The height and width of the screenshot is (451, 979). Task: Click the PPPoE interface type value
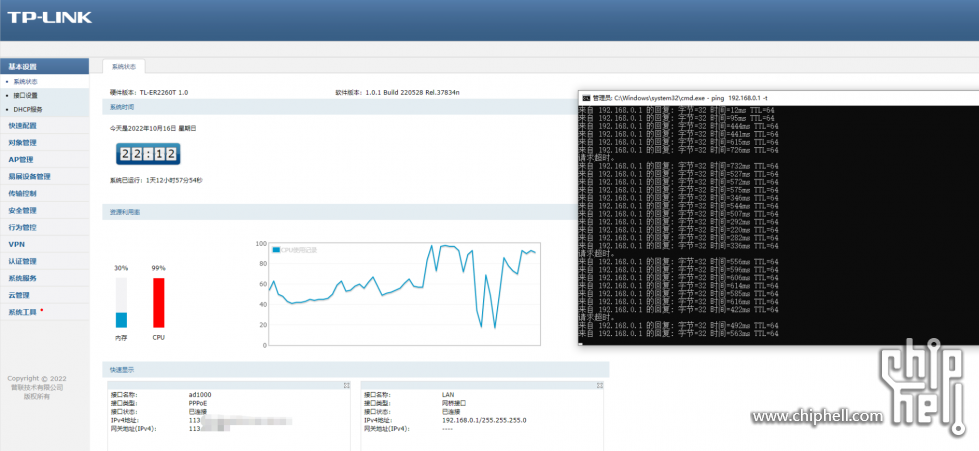point(199,404)
